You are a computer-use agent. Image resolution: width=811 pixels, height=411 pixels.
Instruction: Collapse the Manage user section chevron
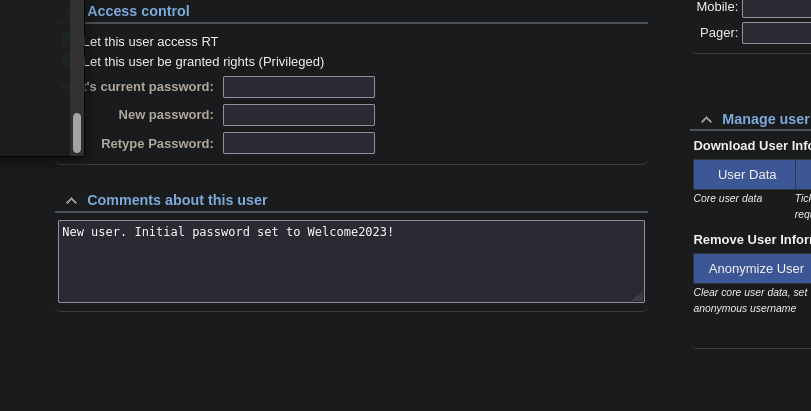click(706, 119)
